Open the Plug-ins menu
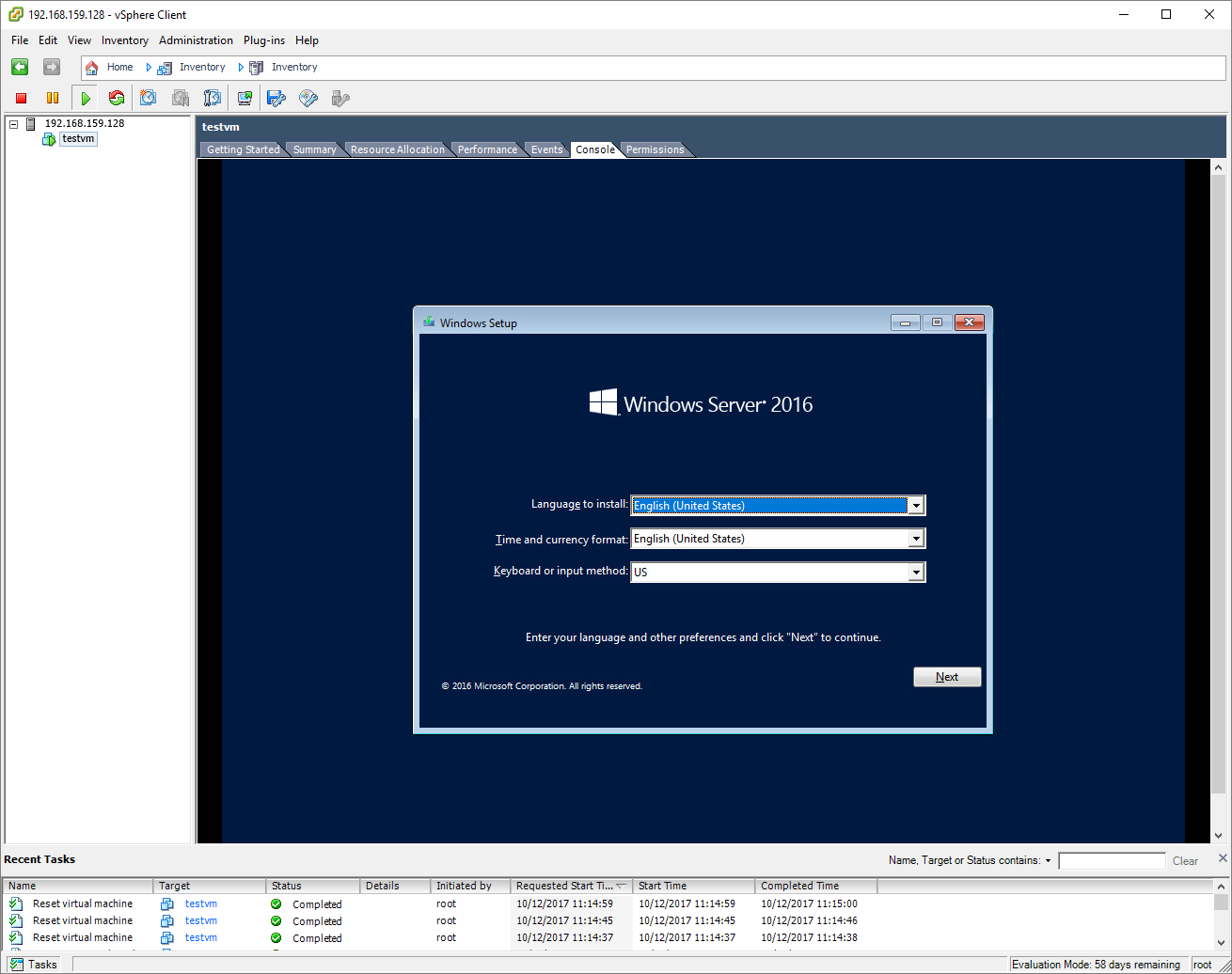Viewport: 1232px width, 974px height. [264, 40]
